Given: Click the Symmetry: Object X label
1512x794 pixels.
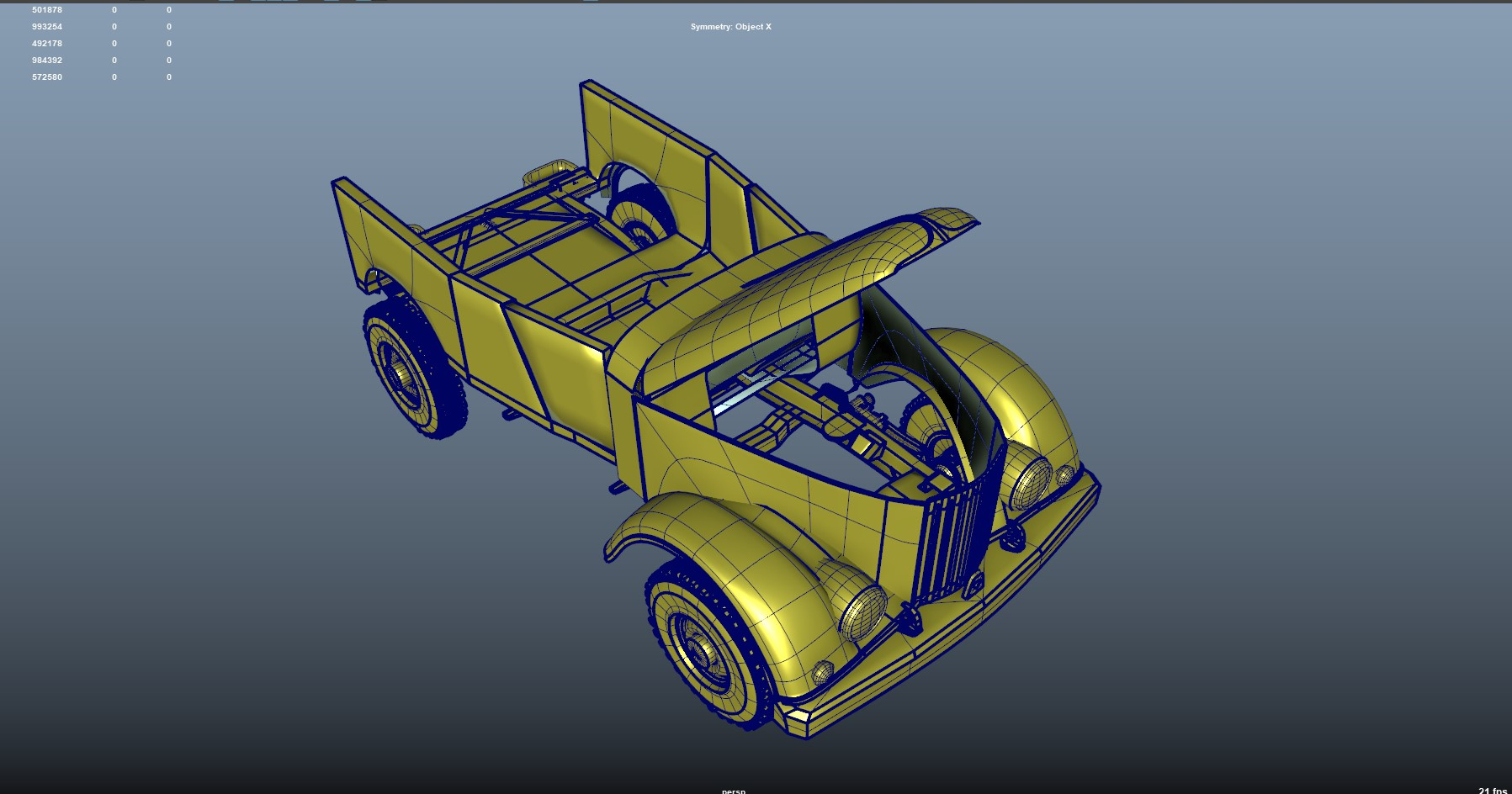Looking at the screenshot, I should 730,27.
